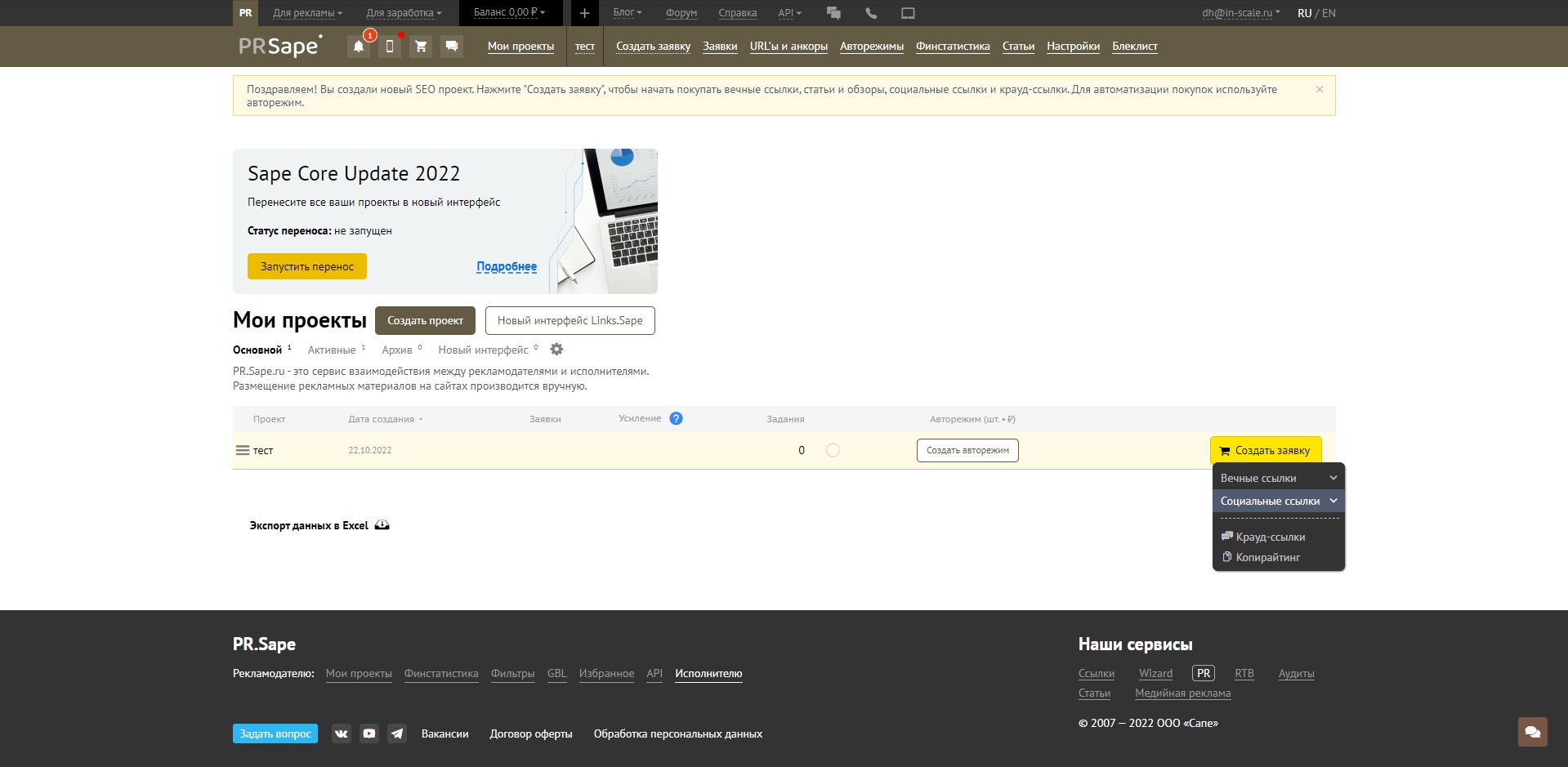Screen dimensions: 1568x767
Task: Click the mobile phone icon in header
Action: (x=390, y=47)
